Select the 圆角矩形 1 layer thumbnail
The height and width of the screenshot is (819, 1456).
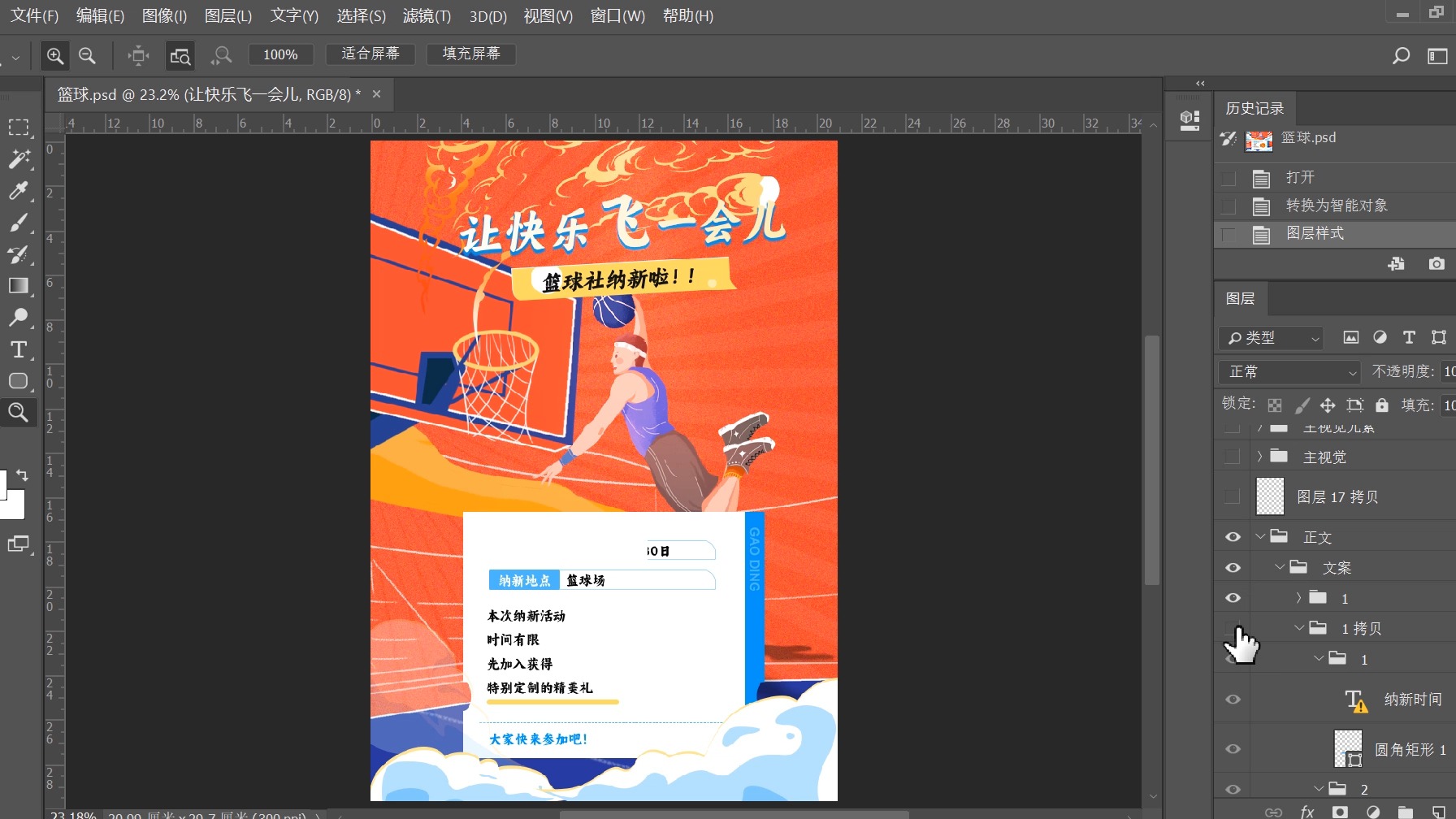pyautogui.click(x=1347, y=748)
